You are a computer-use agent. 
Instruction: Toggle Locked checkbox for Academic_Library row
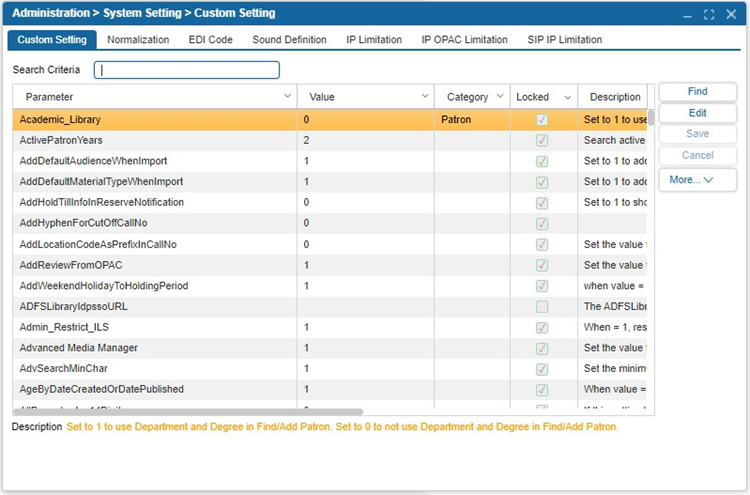coord(542,120)
